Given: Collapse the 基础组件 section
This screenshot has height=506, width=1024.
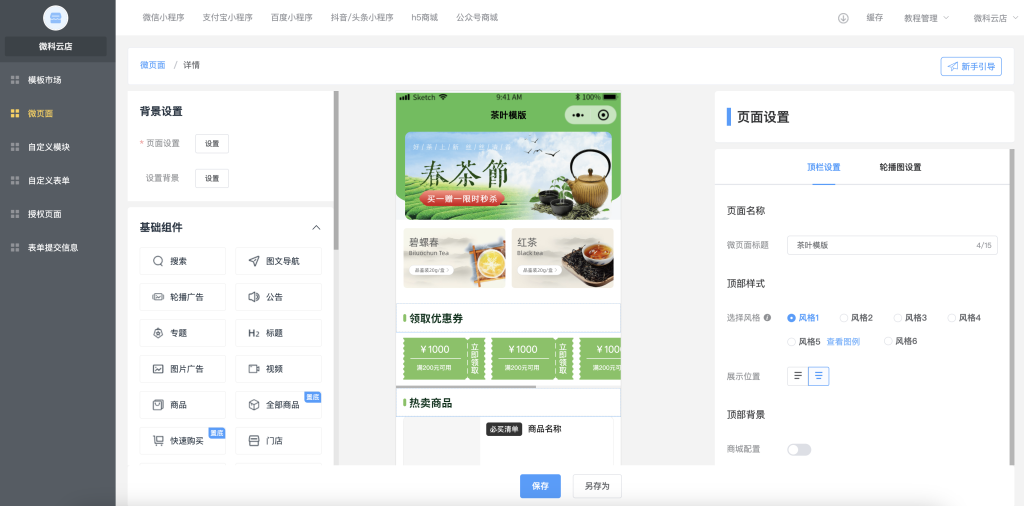Looking at the screenshot, I should pyautogui.click(x=317, y=228).
